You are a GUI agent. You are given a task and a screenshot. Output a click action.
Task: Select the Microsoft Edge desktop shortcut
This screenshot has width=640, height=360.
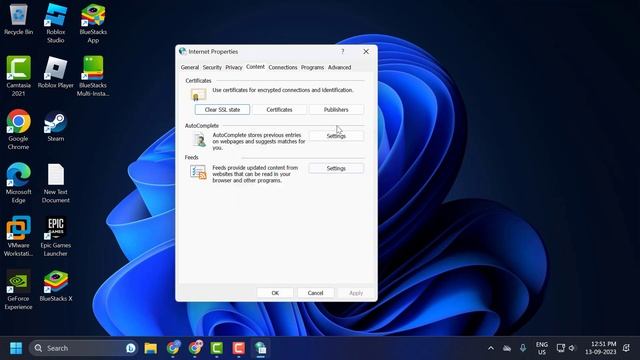pos(18,183)
